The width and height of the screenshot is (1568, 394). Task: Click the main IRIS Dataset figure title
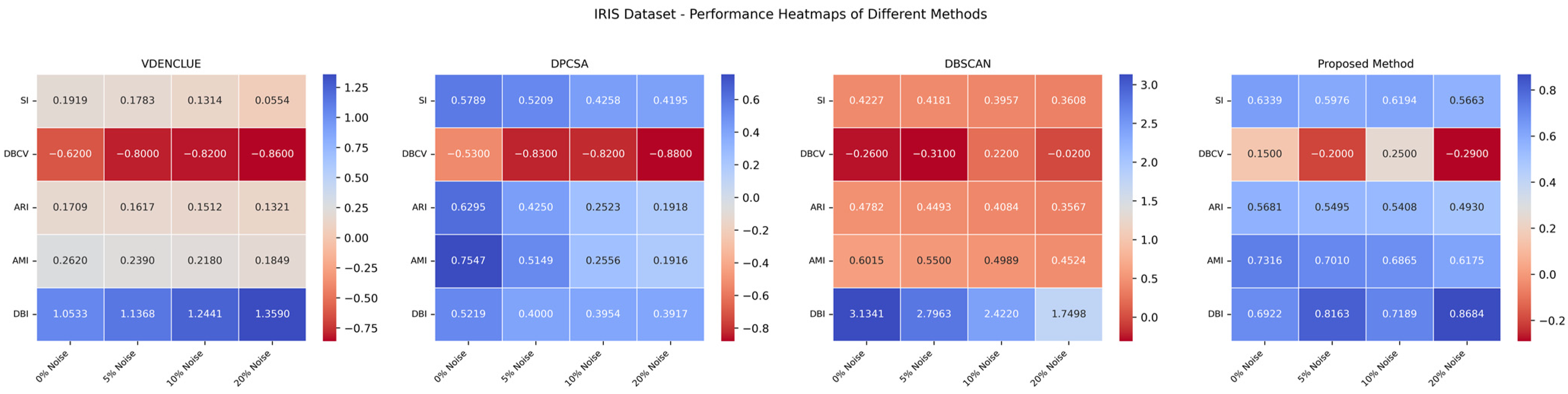click(790, 14)
